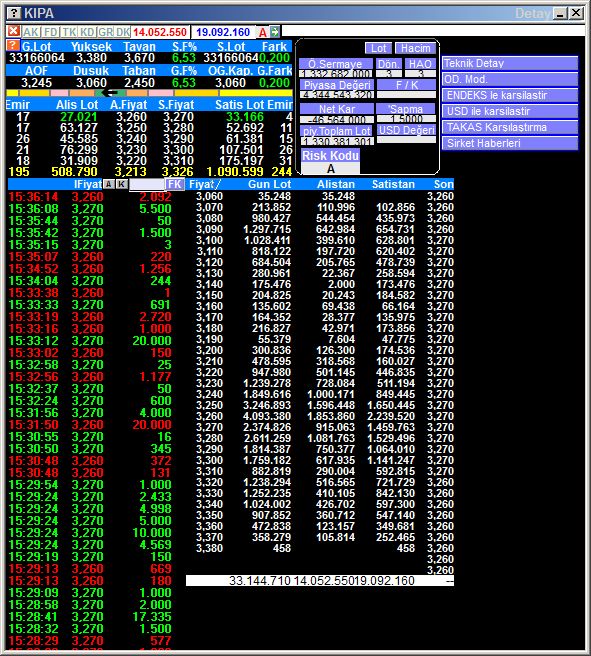This screenshot has height=656, width=591.
Task: Toggle the FK filter button
Action: (175, 184)
